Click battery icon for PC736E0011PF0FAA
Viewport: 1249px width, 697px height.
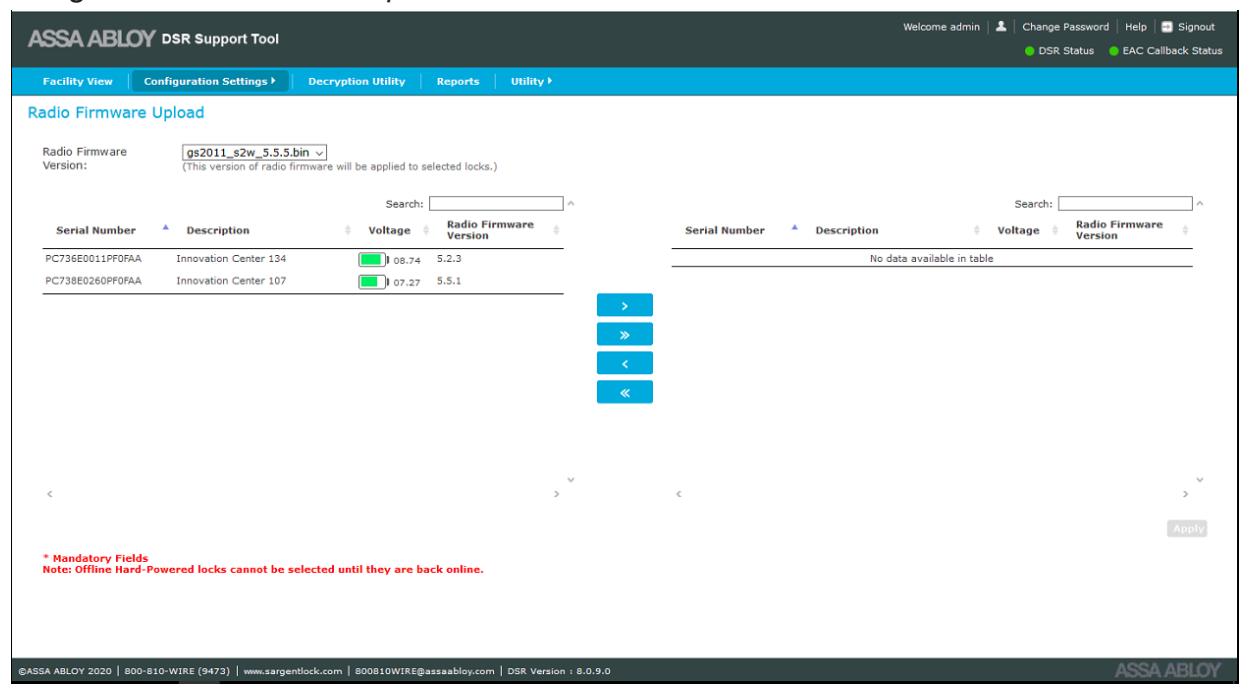[373, 260]
